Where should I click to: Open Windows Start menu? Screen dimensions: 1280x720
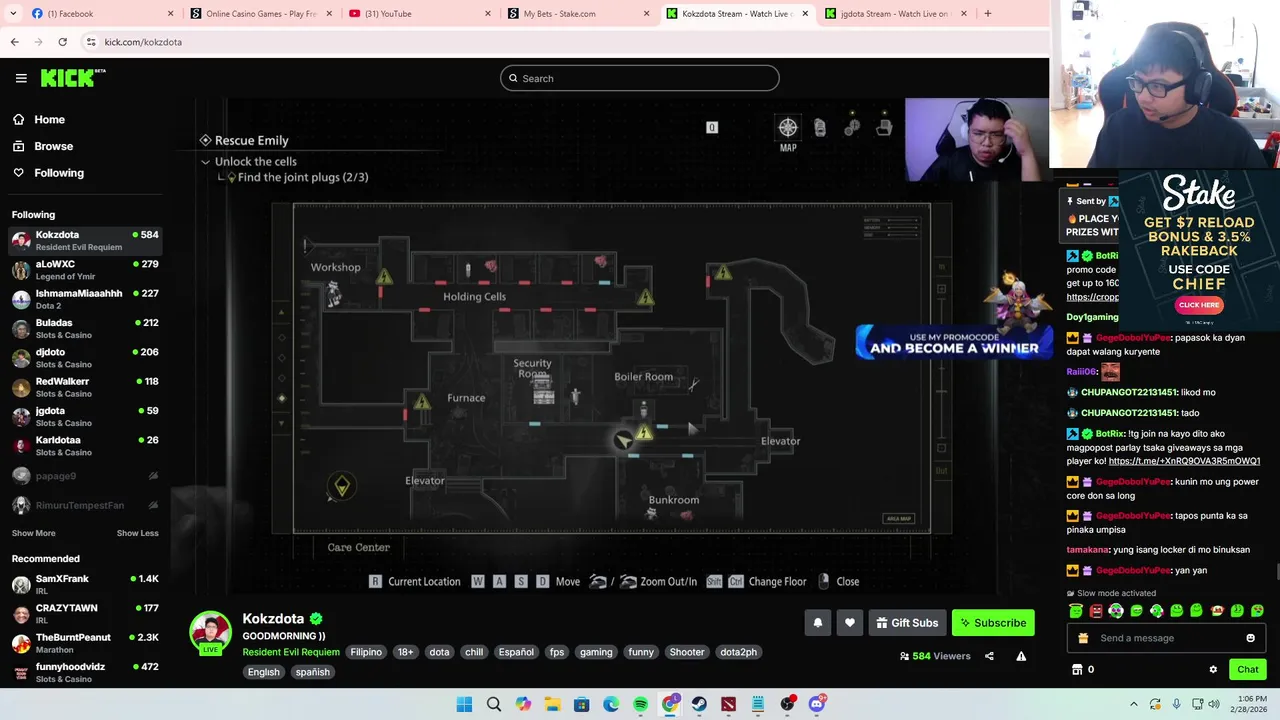(x=464, y=704)
